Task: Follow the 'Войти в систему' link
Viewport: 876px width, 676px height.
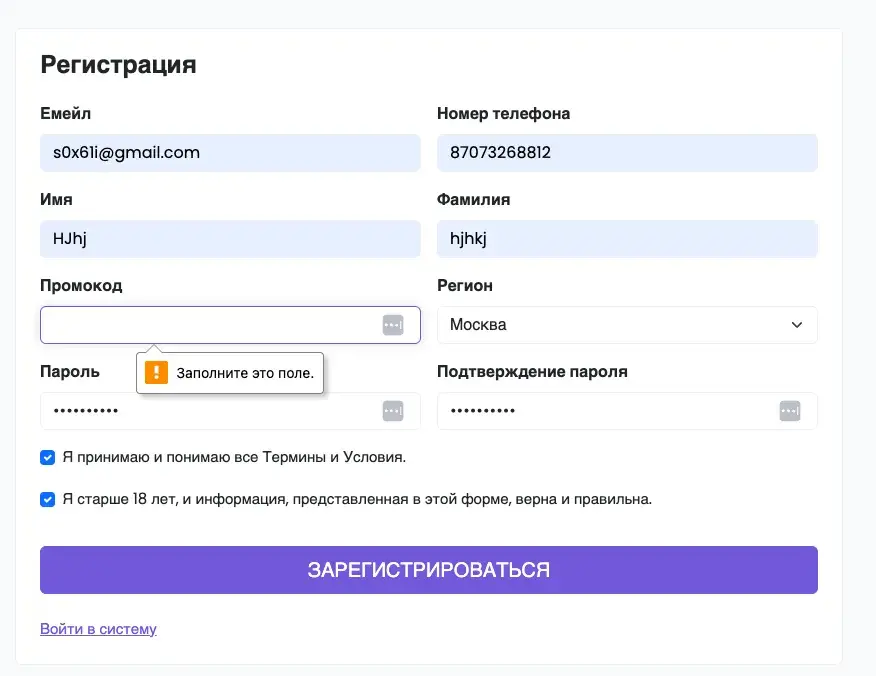Action: [x=98, y=629]
